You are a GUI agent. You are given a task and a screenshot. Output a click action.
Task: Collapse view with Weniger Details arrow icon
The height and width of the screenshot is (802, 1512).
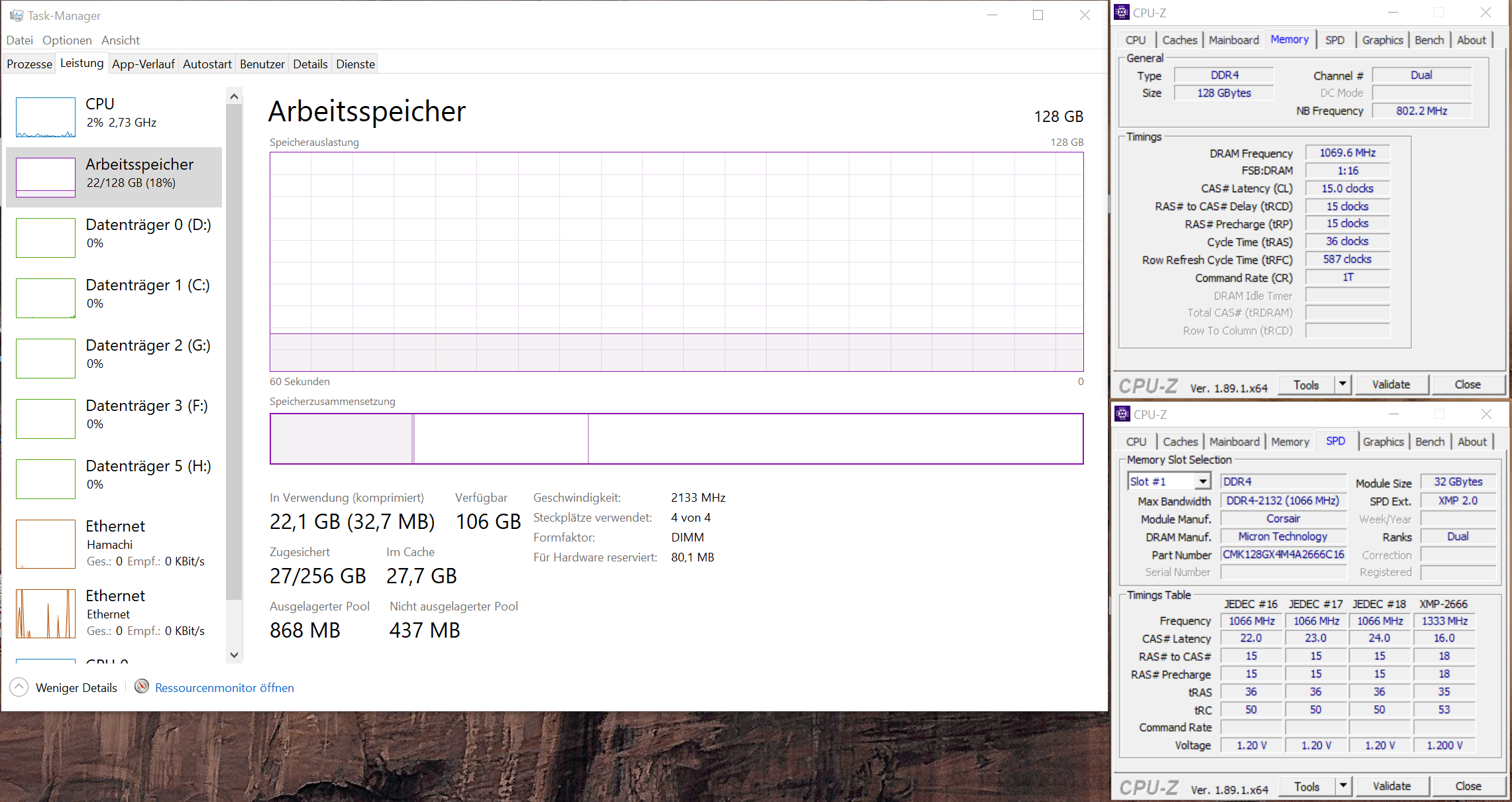(x=19, y=687)
